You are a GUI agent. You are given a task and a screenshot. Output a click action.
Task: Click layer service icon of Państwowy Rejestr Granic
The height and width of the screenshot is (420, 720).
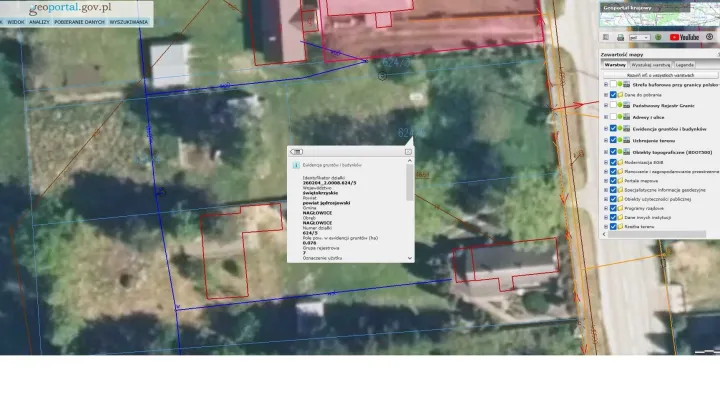626,106
